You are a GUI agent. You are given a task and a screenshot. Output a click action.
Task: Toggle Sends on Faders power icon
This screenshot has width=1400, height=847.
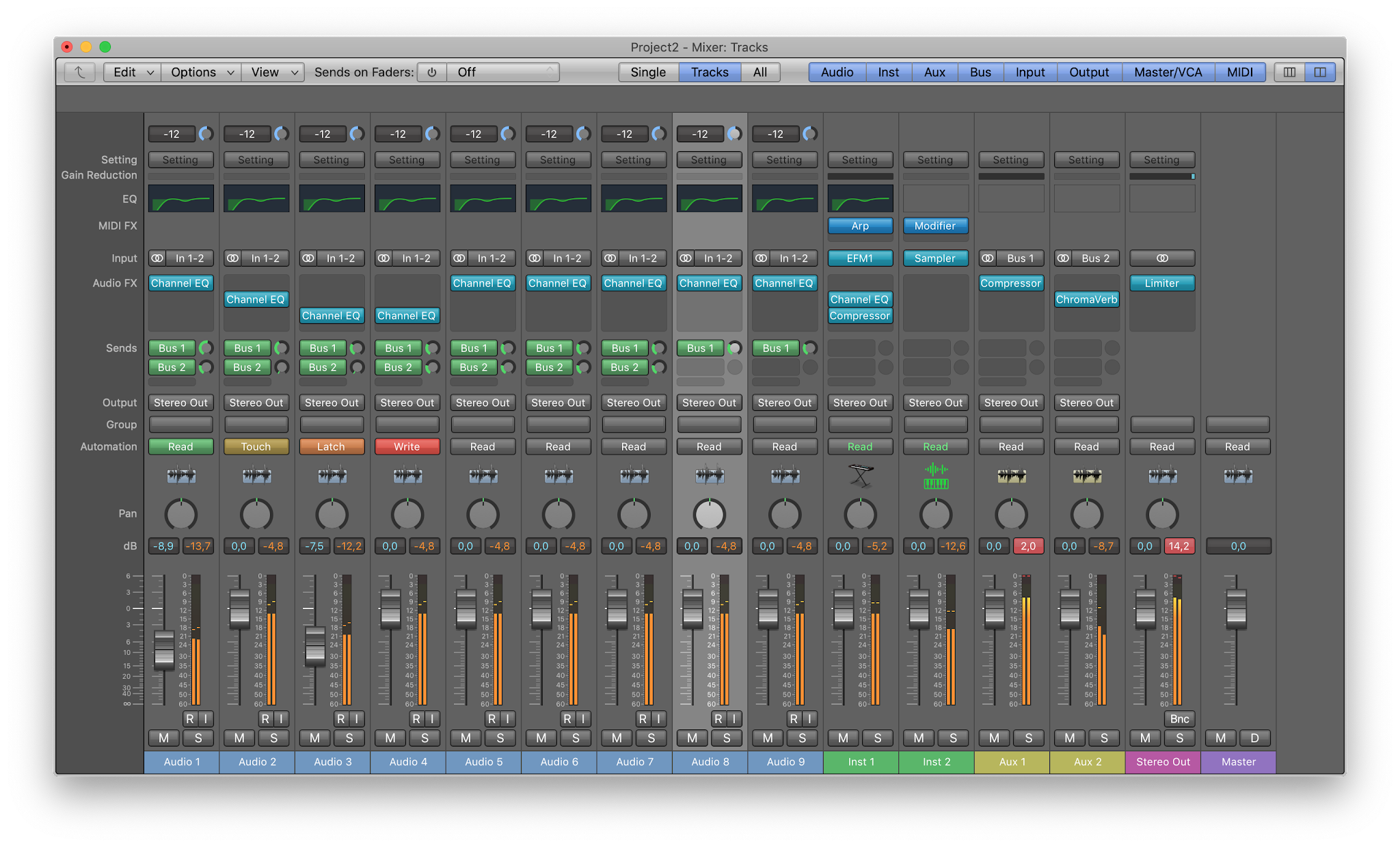(x=432, y=72)
